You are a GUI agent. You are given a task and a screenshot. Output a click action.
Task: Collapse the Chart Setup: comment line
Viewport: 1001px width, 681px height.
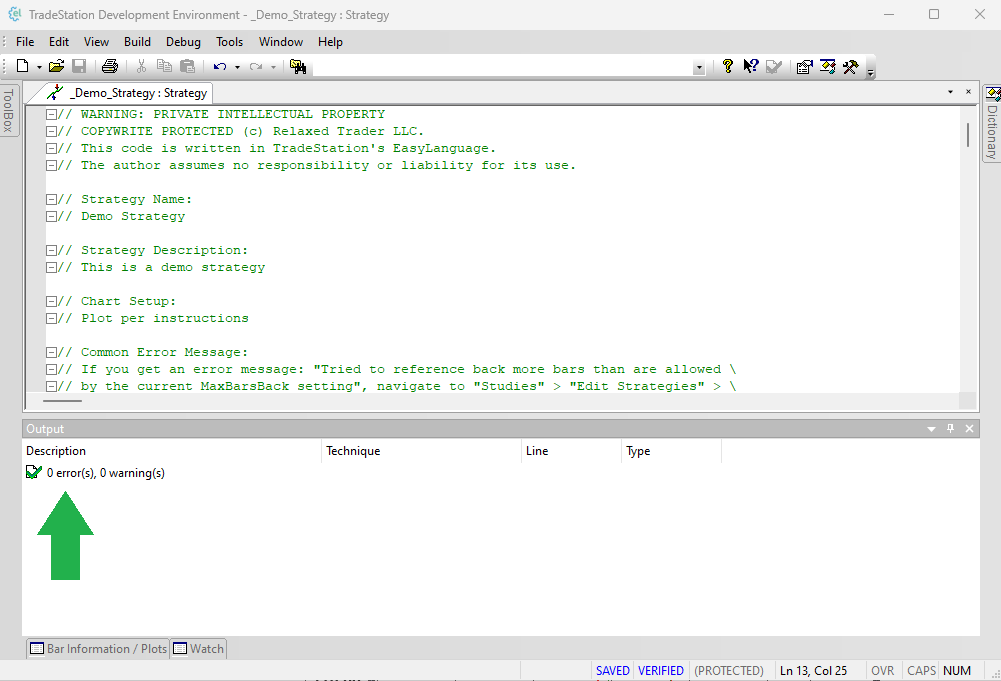[x=51, y=301]
